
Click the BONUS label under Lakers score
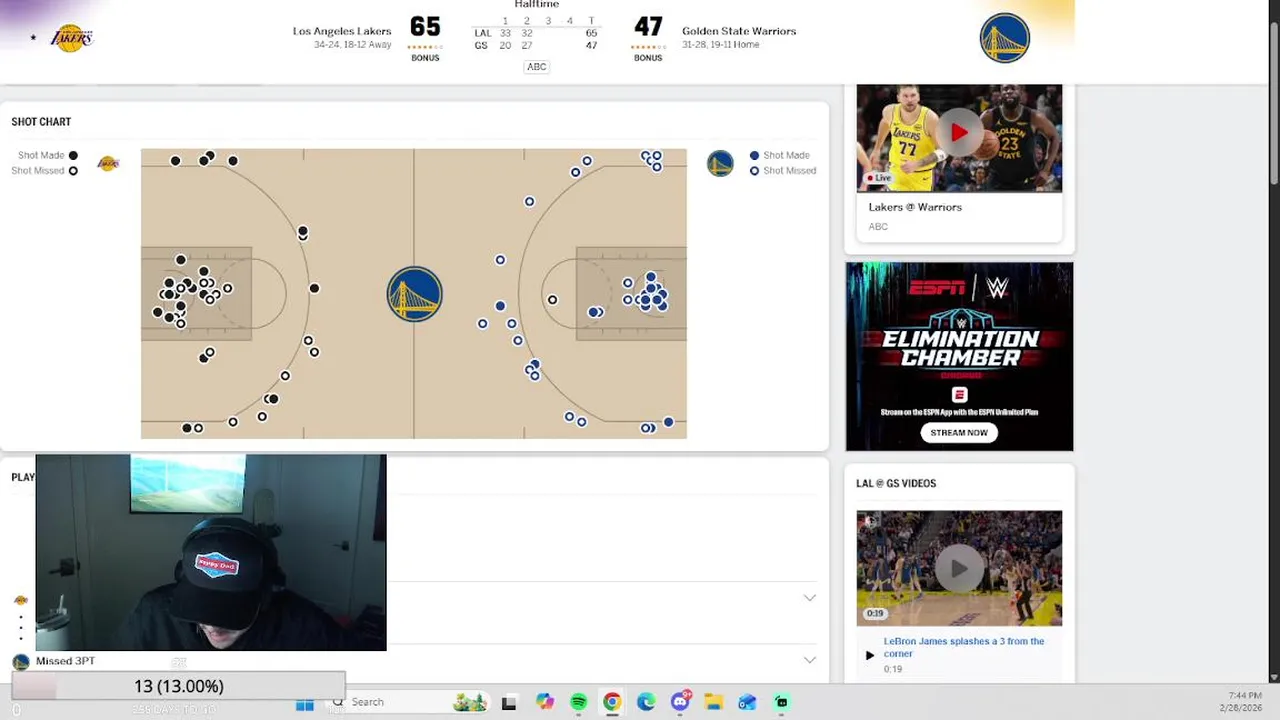click(425, 58)
